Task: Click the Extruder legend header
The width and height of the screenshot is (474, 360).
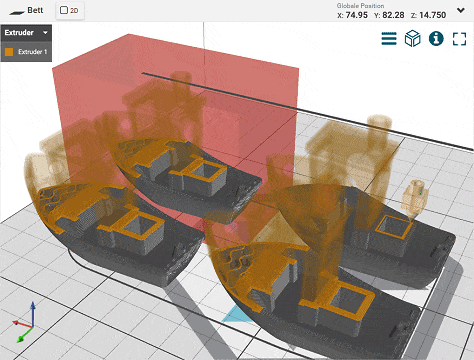Action: click(x=26, y=33)
